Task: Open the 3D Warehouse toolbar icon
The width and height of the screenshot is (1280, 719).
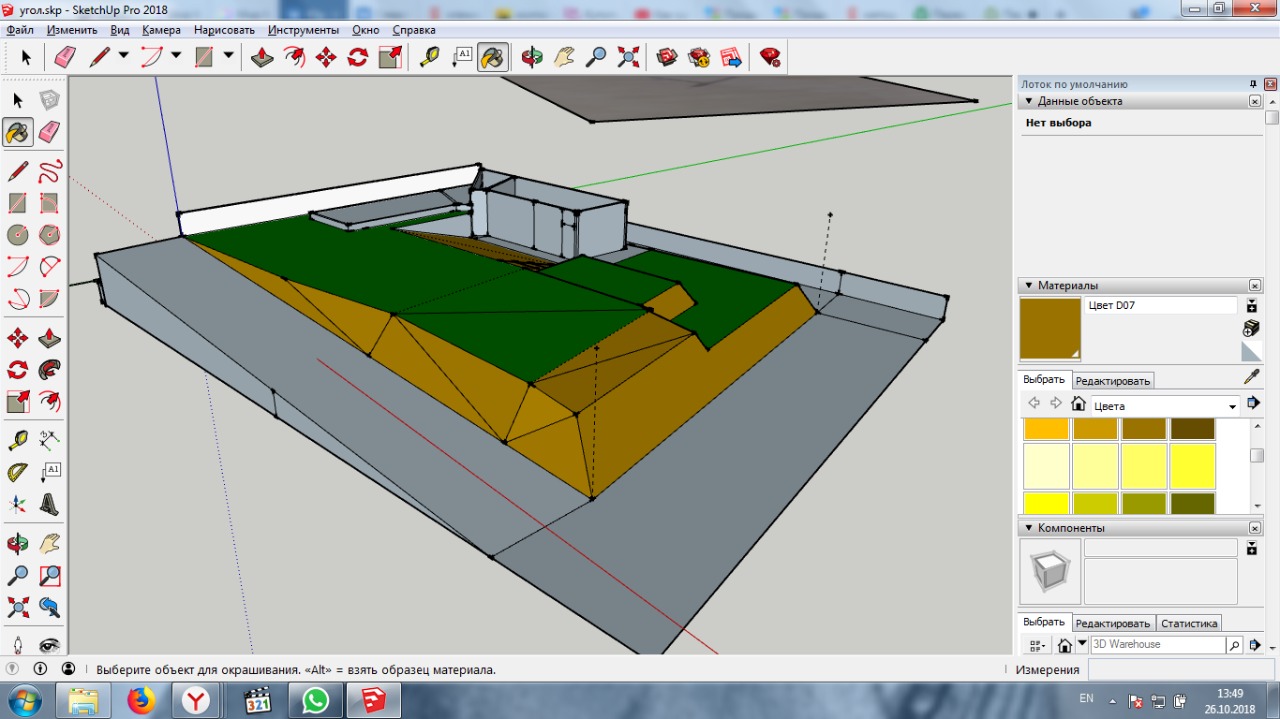Action: click(x=667, y=57)
